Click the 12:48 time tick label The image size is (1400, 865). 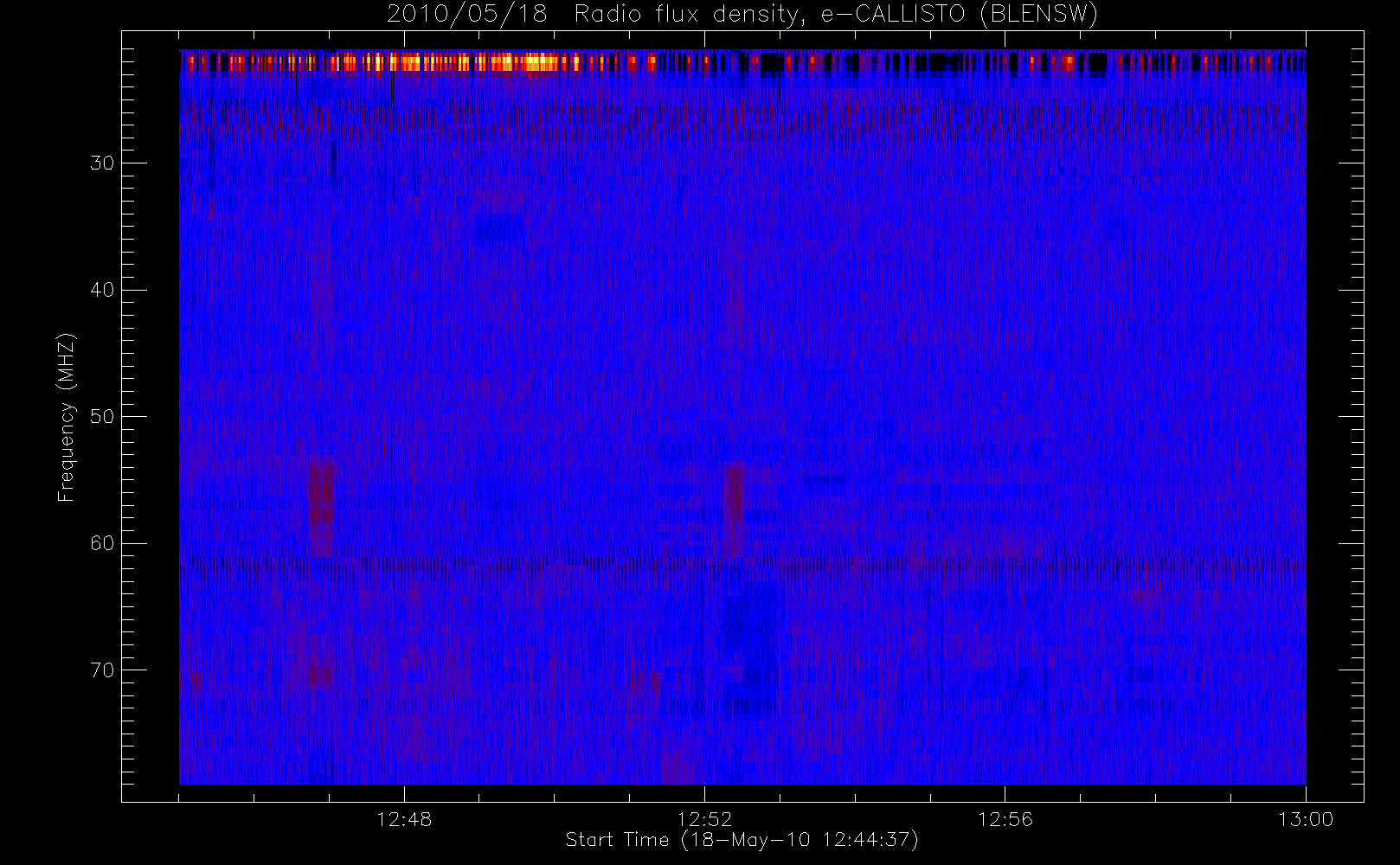pos(404,819)
